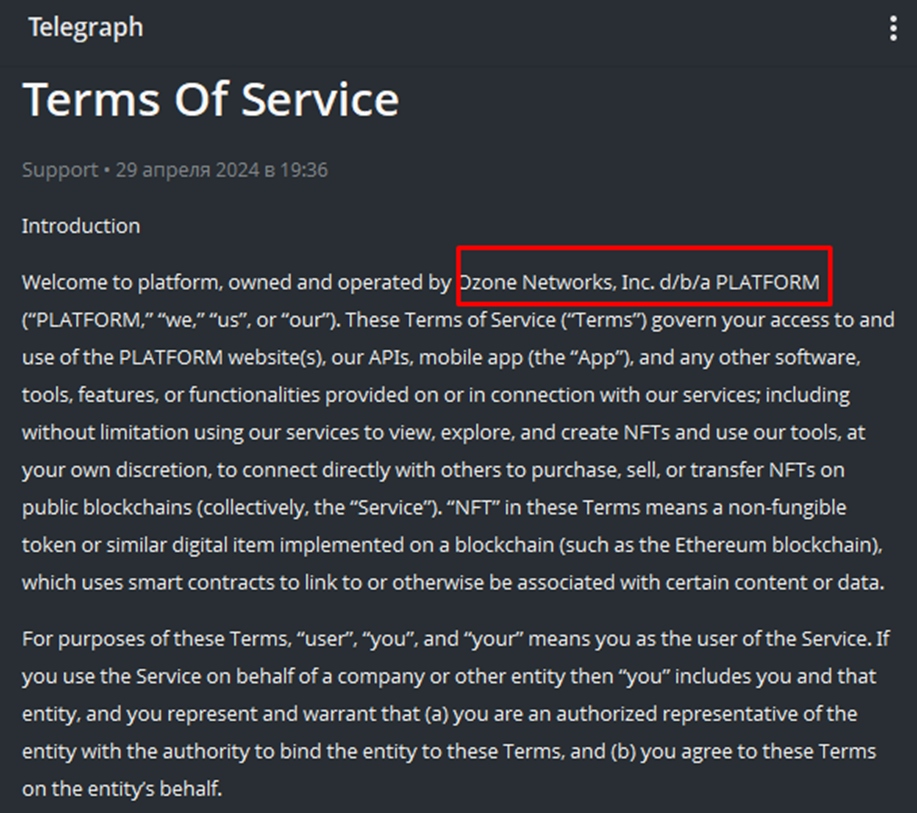
Task: Click the phrase explore, and create NFTs
Action: pyautogui.click(x=555, y=433)
